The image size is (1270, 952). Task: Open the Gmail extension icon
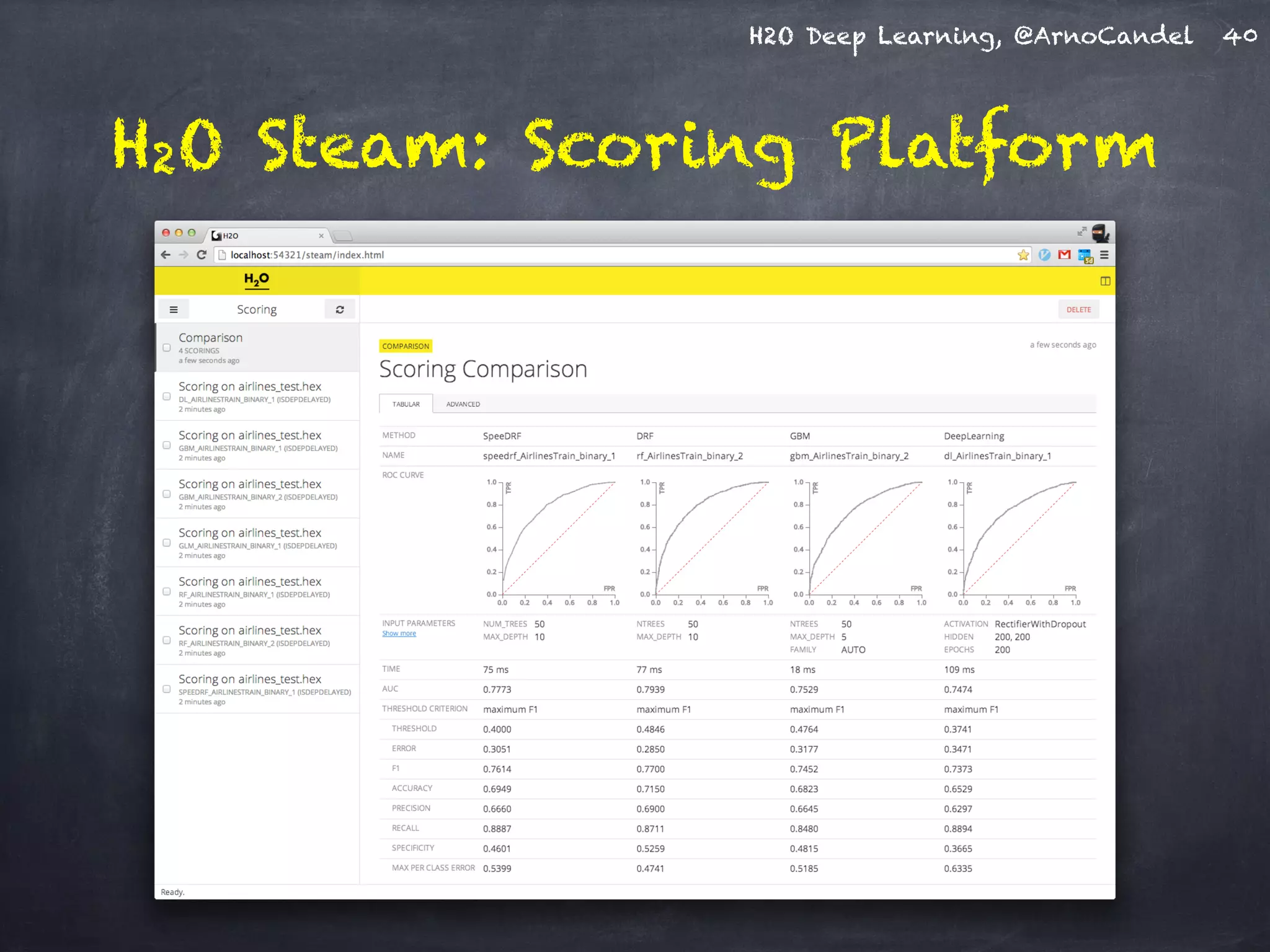coord(1065,255)
